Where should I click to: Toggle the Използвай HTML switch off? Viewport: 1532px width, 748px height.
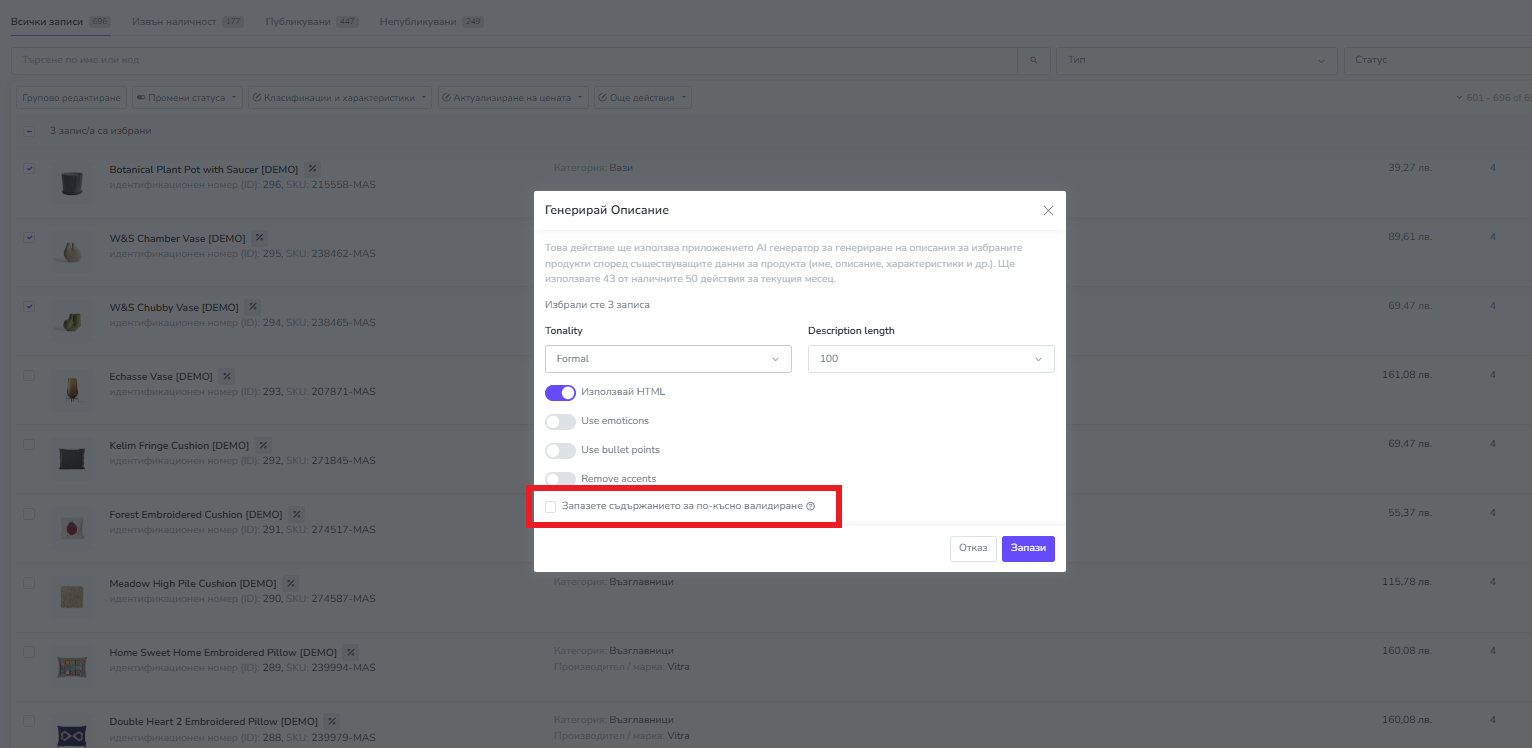tap(560, 392)
